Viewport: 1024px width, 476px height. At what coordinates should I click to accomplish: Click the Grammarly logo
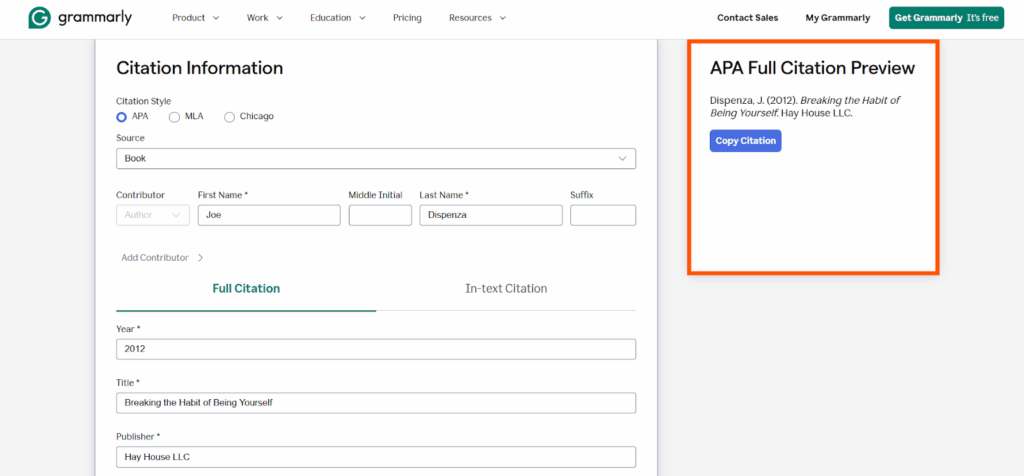click(80, 18)
